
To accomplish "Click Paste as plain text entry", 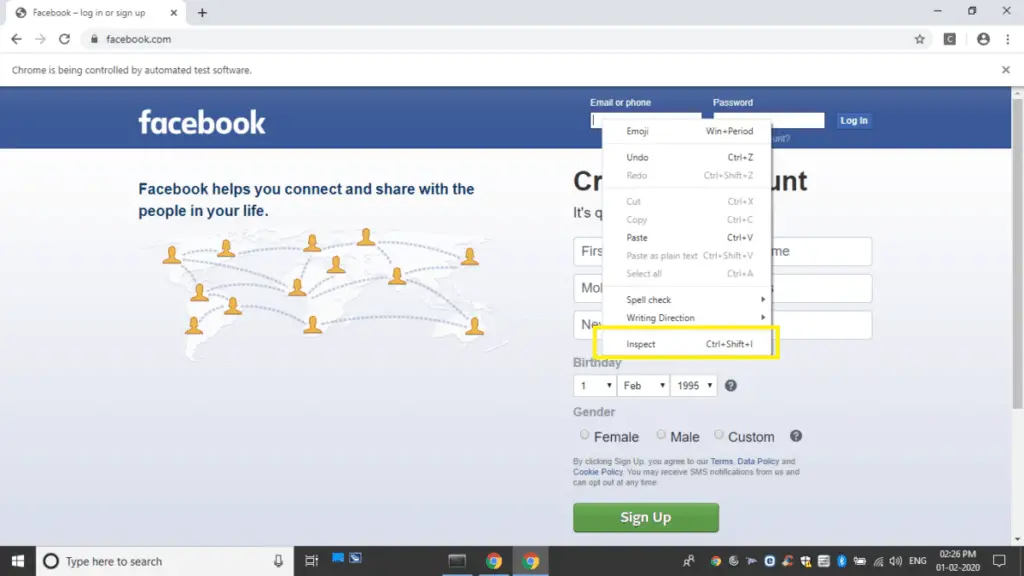I will point(687,256).
